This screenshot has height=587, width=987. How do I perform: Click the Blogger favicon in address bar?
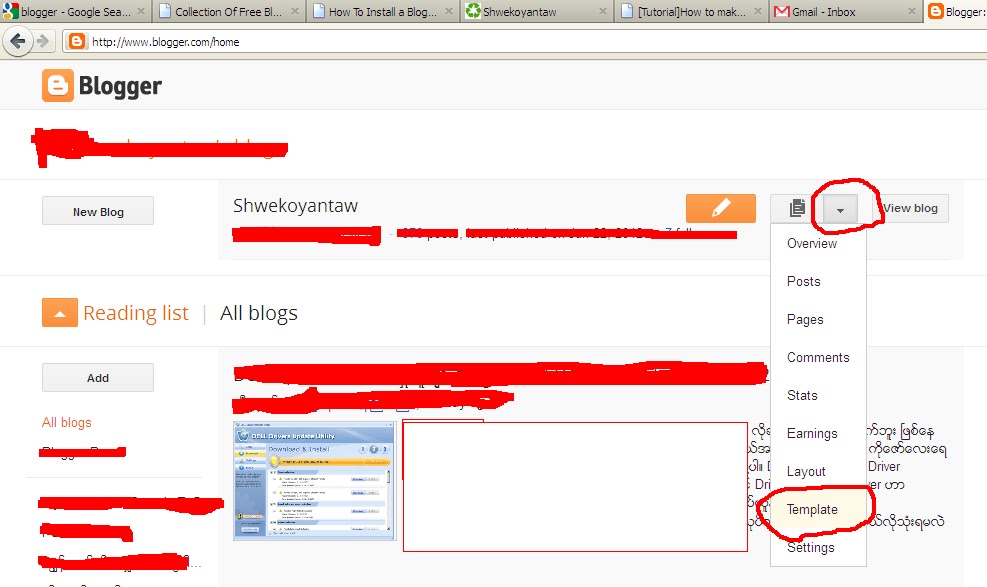pyautogui.click(x=76, y=42)
